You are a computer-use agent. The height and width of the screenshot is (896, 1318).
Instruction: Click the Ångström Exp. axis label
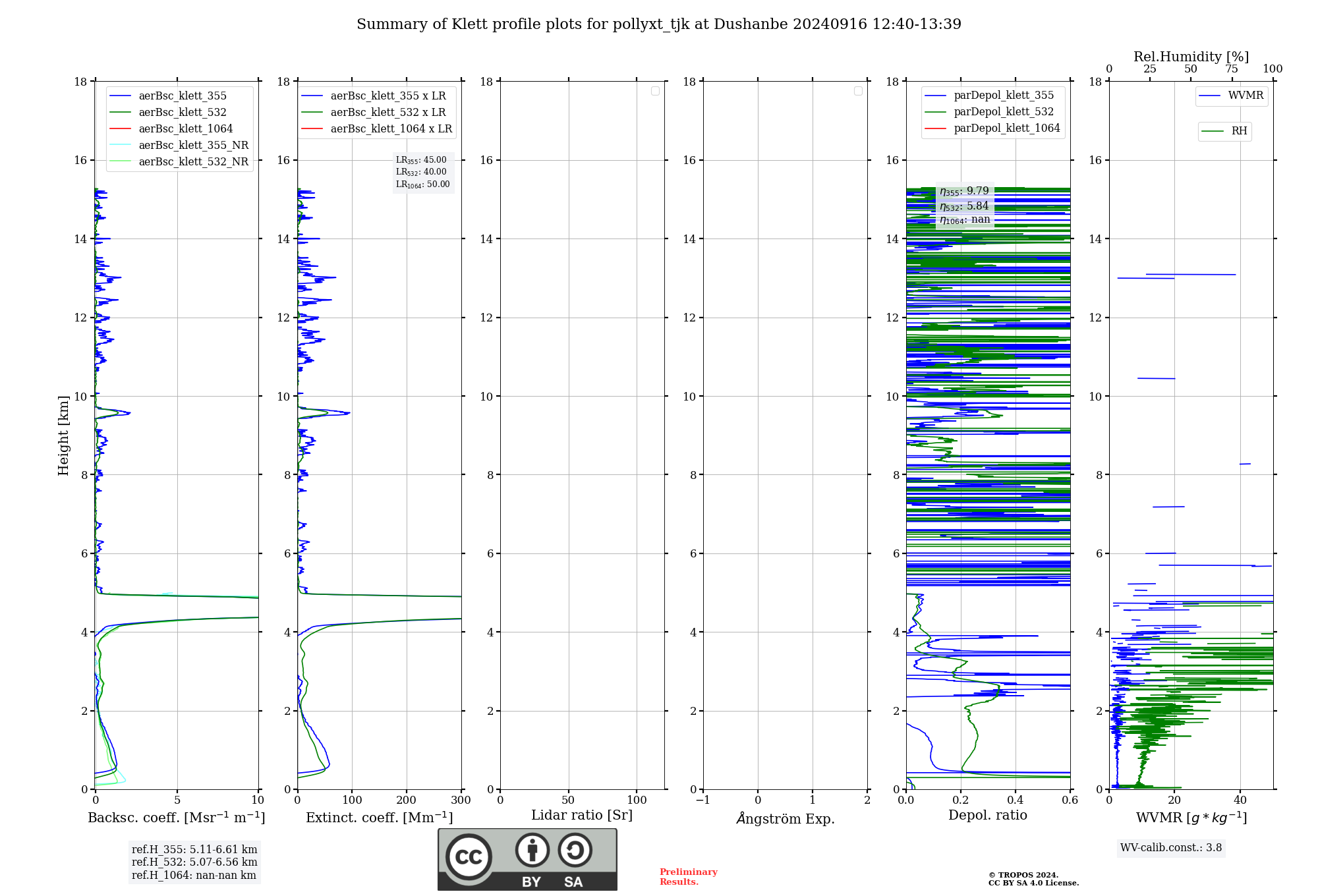[785, 818]
